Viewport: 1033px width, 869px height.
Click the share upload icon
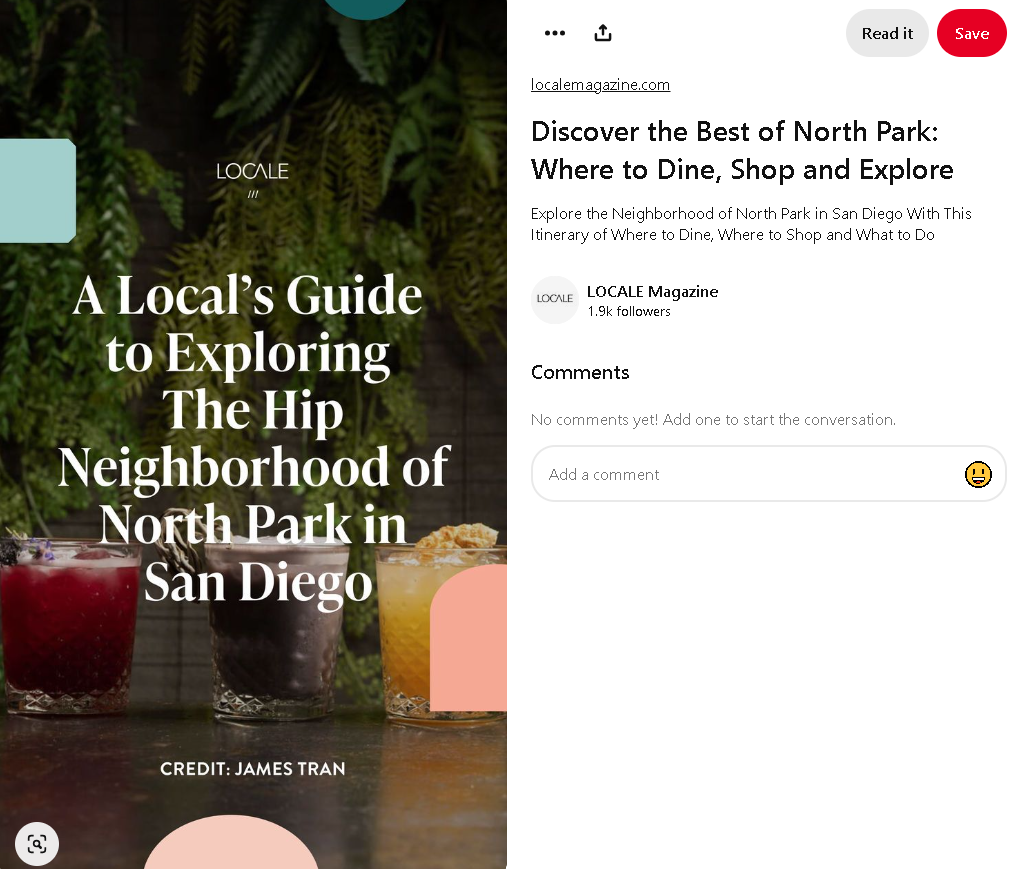[603, 33]
